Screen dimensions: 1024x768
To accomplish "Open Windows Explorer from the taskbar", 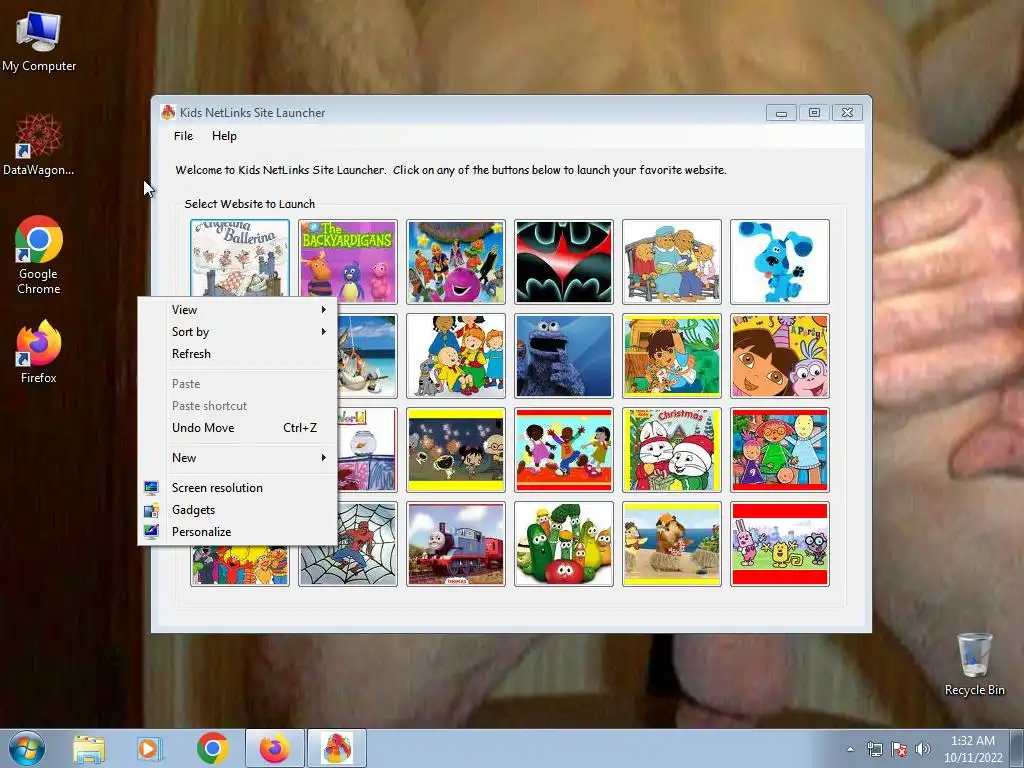I will 89,749.
